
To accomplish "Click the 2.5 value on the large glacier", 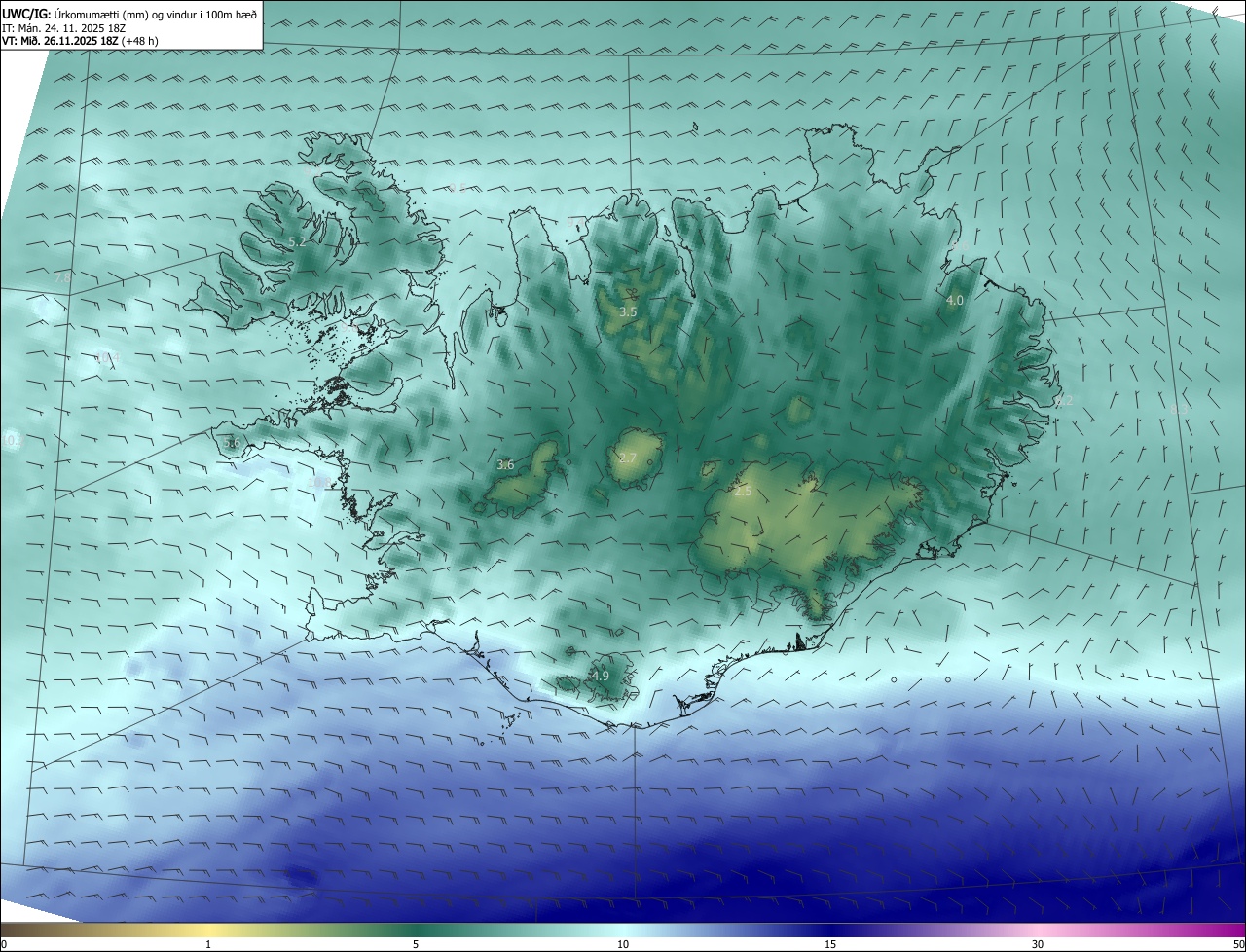I will [x=743, y=492].
